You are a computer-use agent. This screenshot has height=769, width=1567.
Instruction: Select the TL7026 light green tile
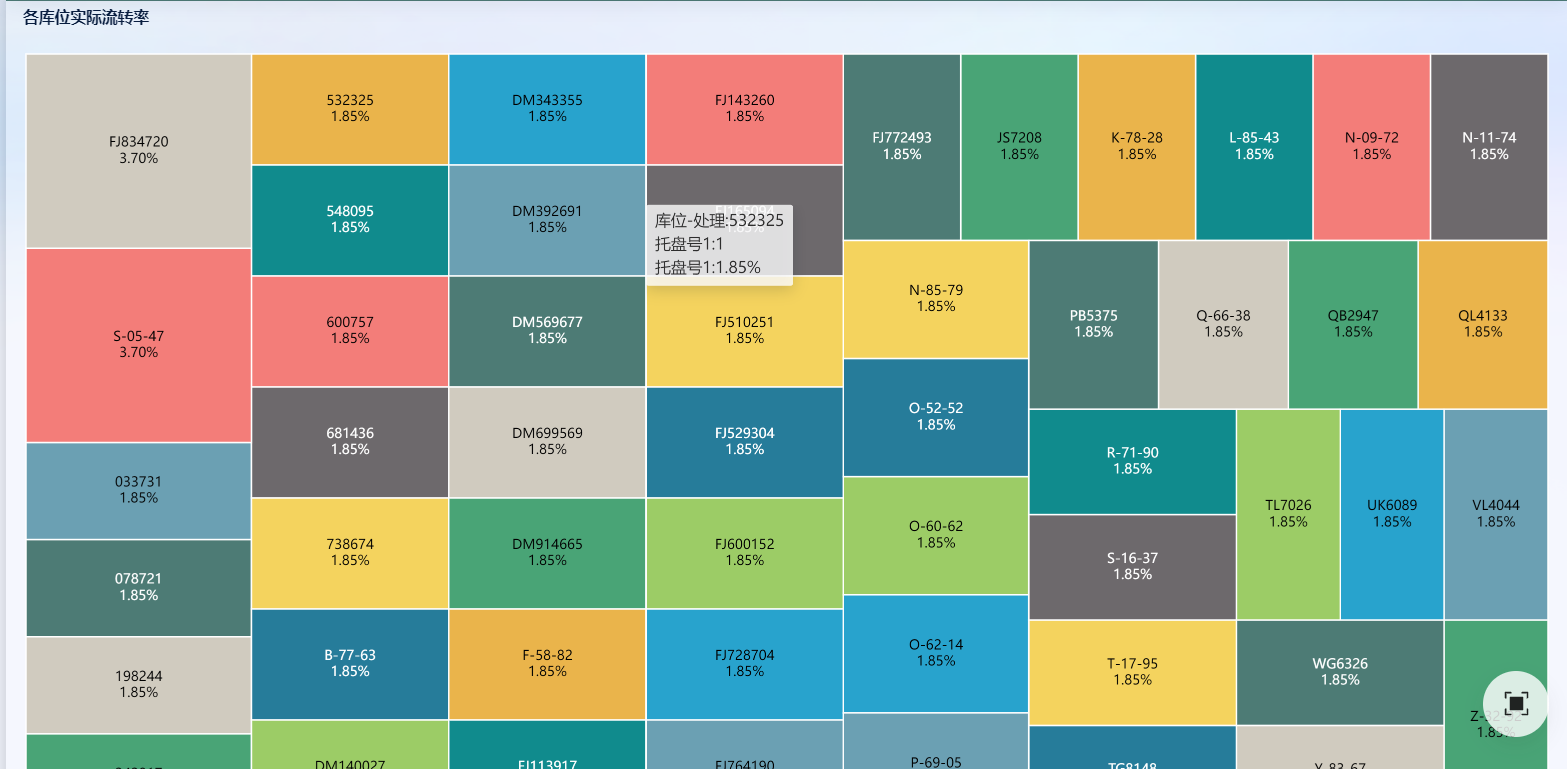tap(1288, 513)
